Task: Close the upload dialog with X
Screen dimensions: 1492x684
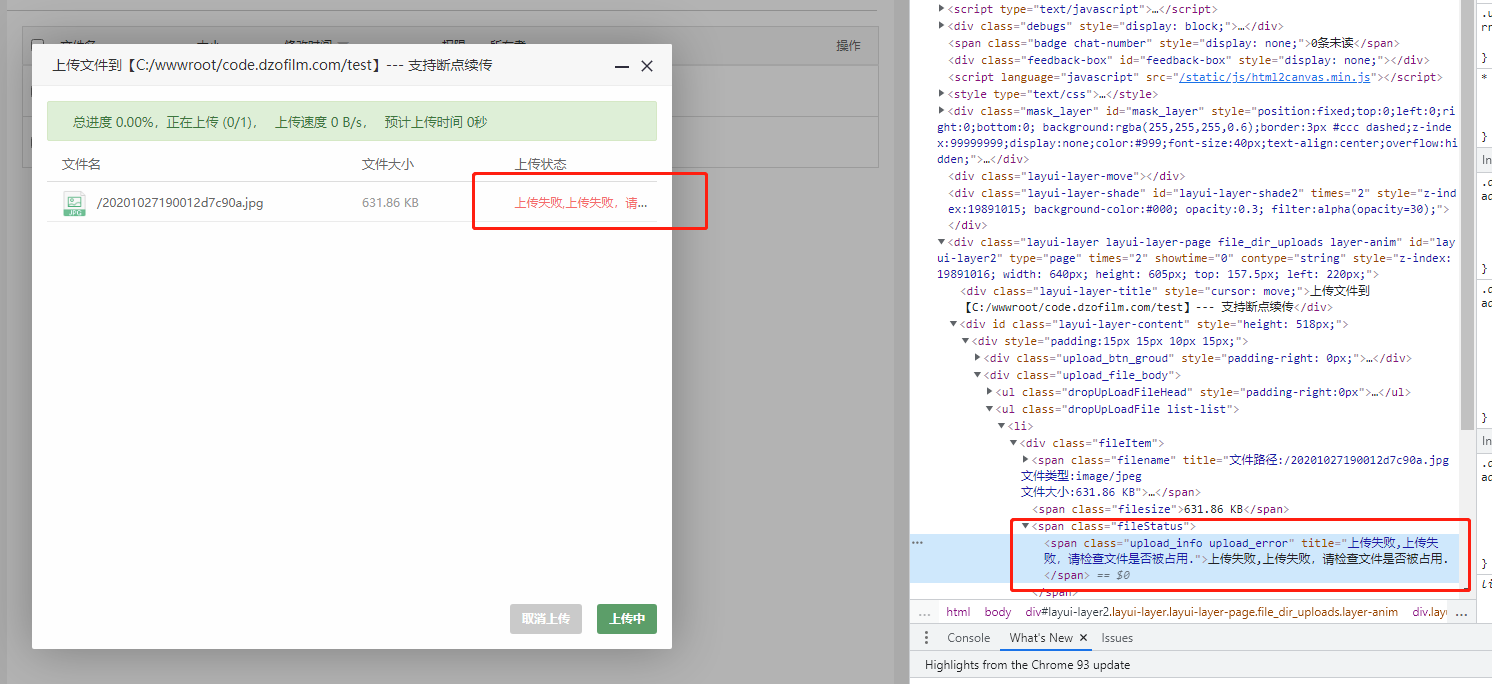Action: pos(647,66)
